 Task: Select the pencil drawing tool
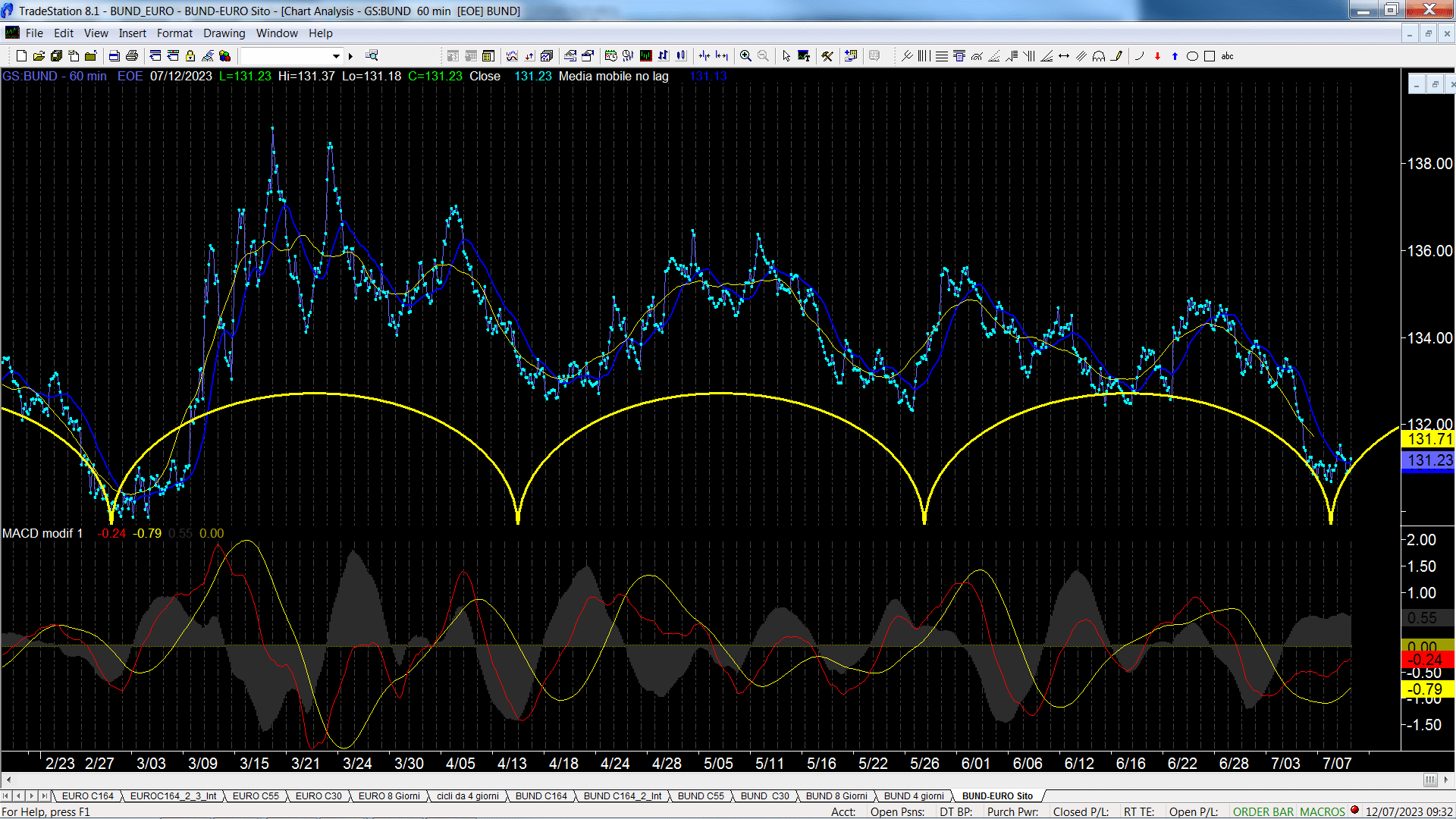1116,55
